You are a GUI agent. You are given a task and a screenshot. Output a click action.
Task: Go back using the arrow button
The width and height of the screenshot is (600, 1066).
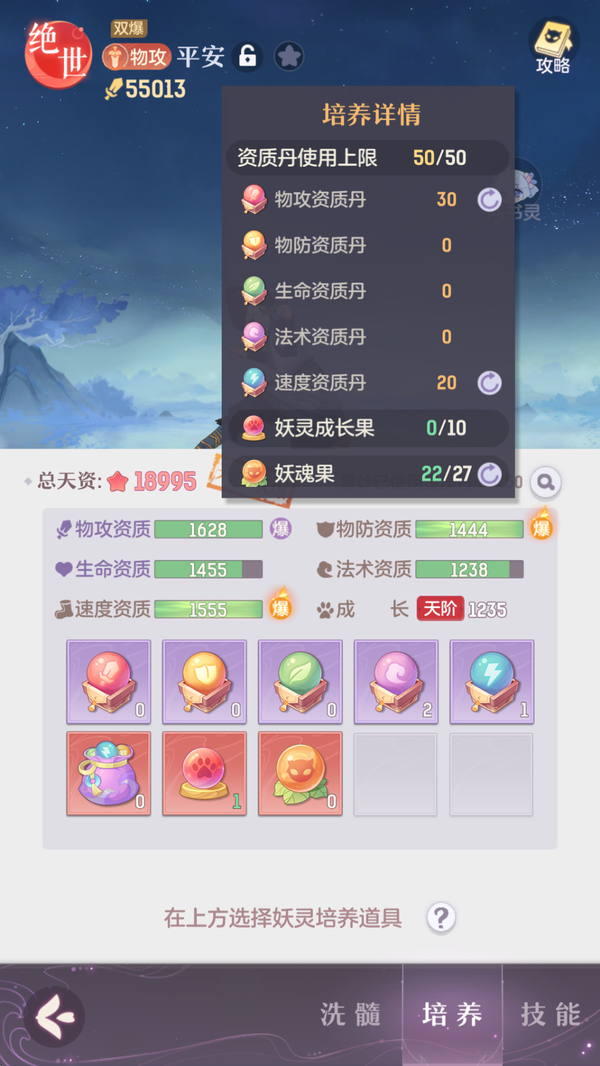point(54,1016)
